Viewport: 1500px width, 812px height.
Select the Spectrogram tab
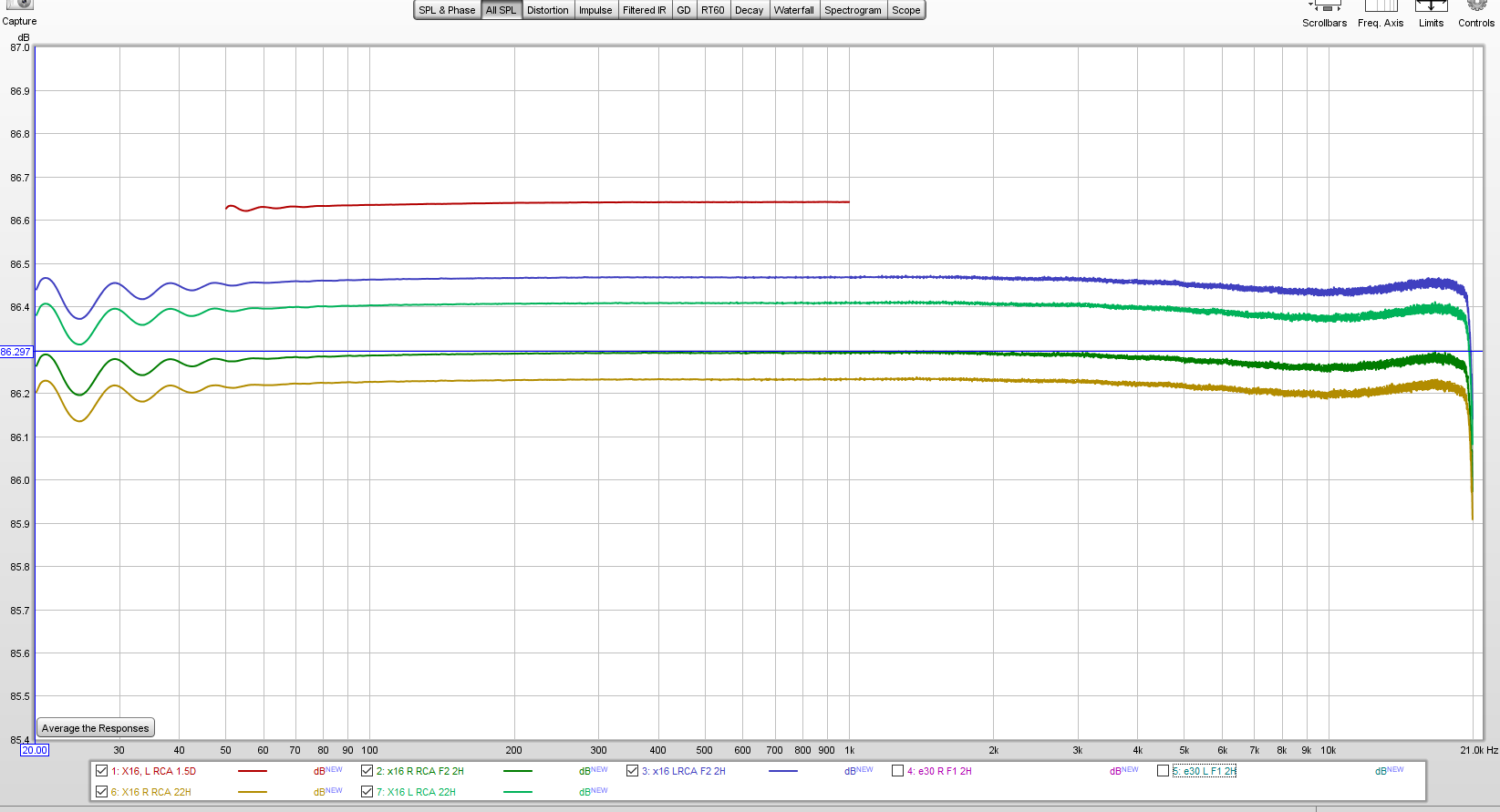tap(853, 10)
